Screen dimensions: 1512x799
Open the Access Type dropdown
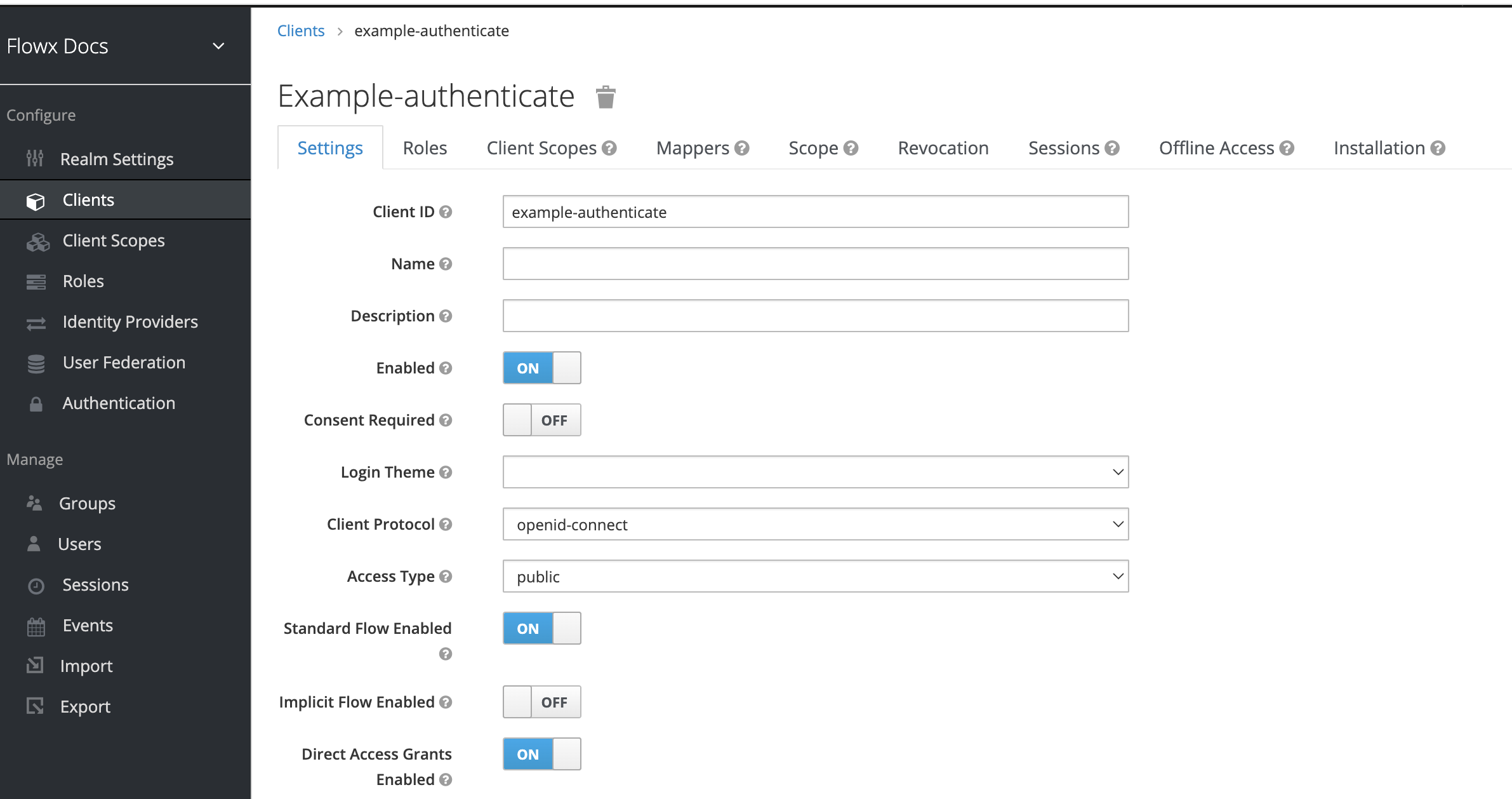click(815, 577)
